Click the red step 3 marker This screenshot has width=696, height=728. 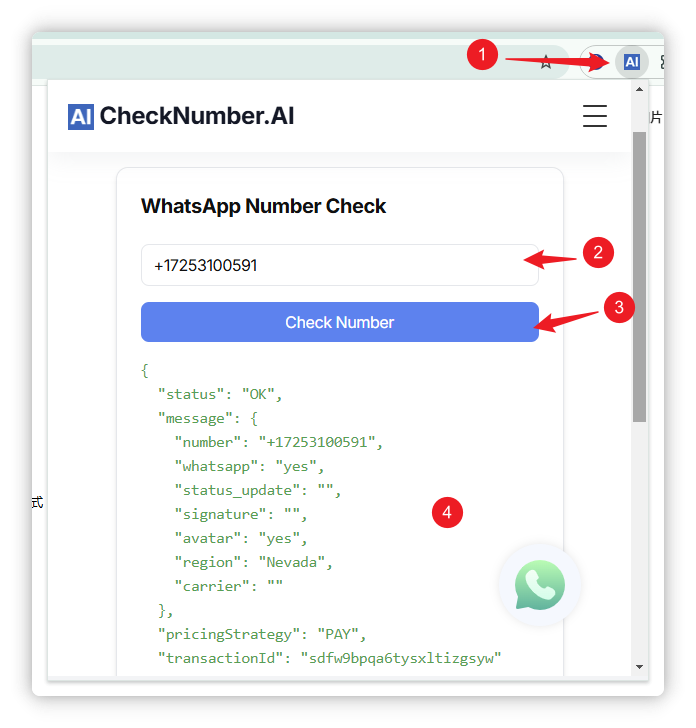coord(619,307)
